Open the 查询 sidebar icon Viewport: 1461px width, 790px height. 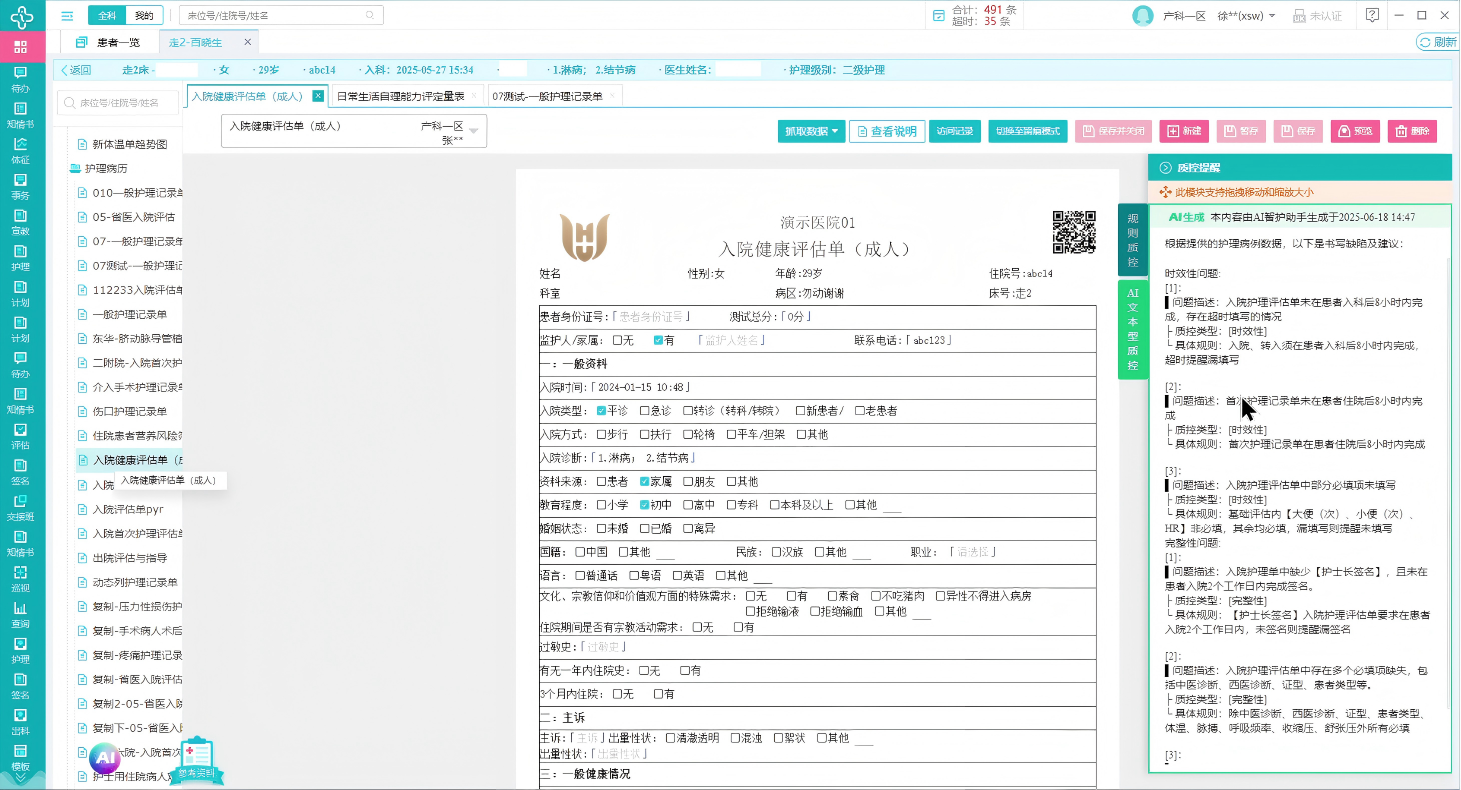[x=20, y=614]
